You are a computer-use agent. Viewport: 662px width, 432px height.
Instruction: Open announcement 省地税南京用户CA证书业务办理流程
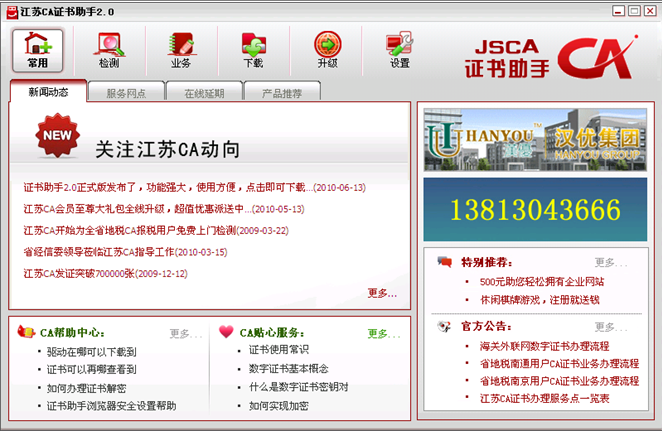[559, 381]
